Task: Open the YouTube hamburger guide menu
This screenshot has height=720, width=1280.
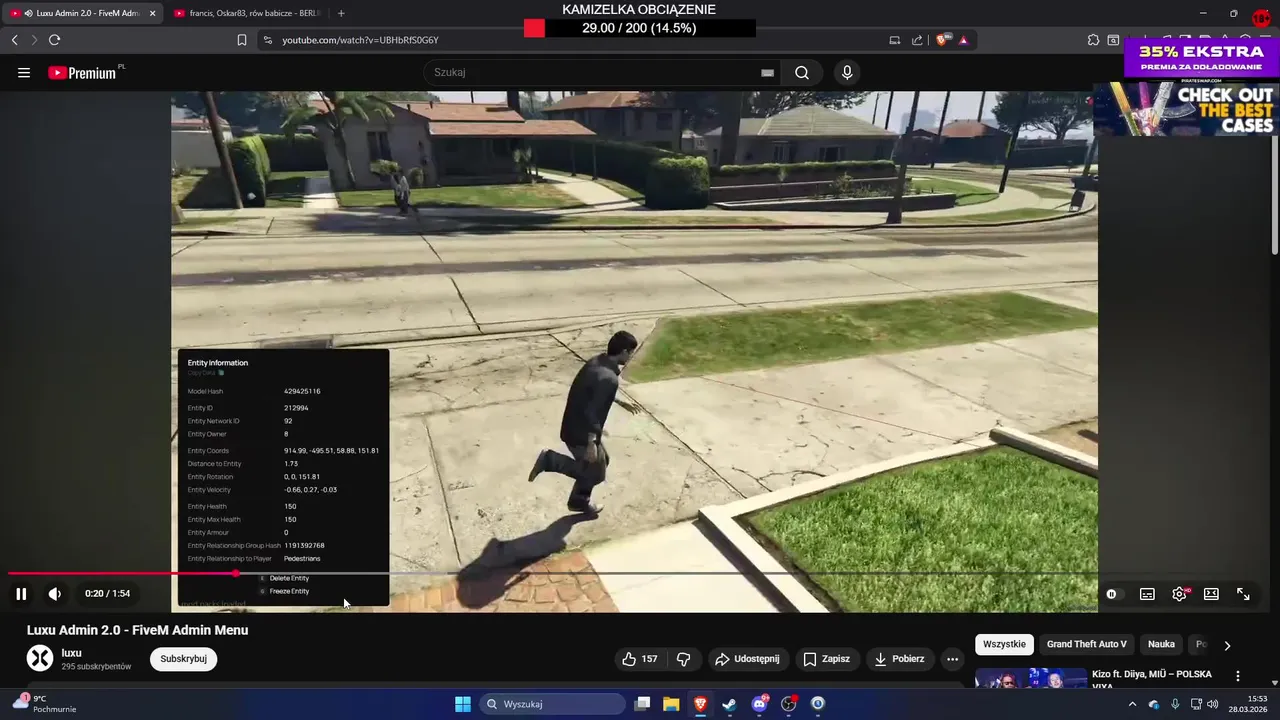Action: pos(24,73)
